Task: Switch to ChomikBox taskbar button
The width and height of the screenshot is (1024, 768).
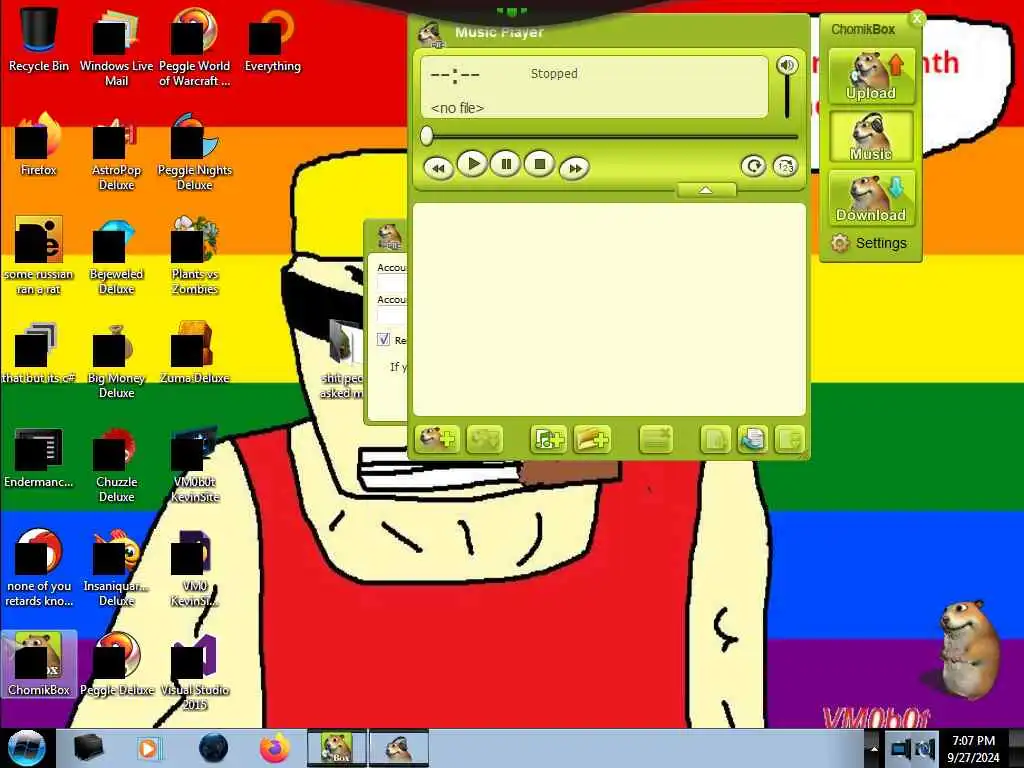Action: click(x=337, y=748)
